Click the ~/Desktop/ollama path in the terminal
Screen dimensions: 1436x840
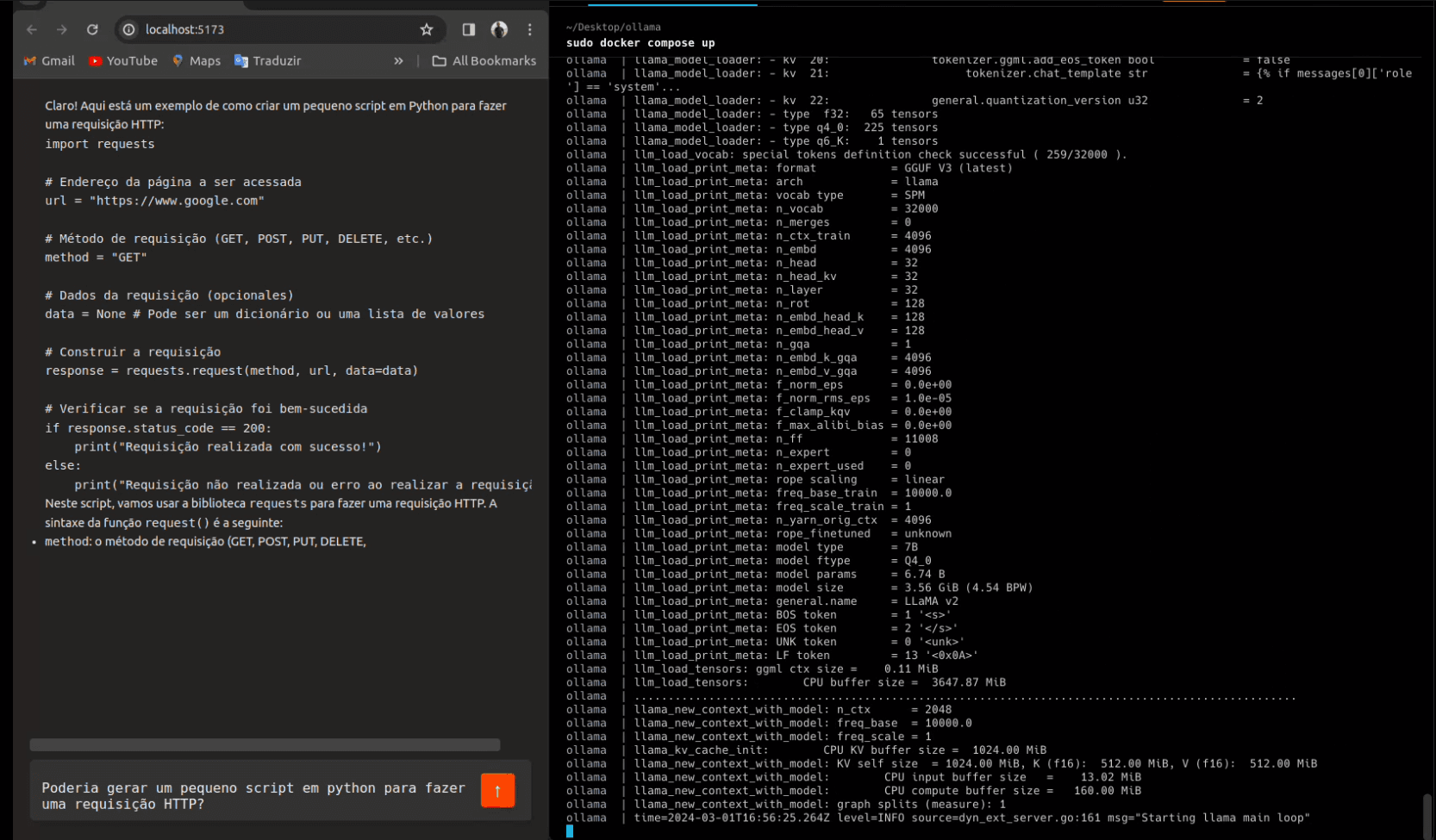(614, 28)
